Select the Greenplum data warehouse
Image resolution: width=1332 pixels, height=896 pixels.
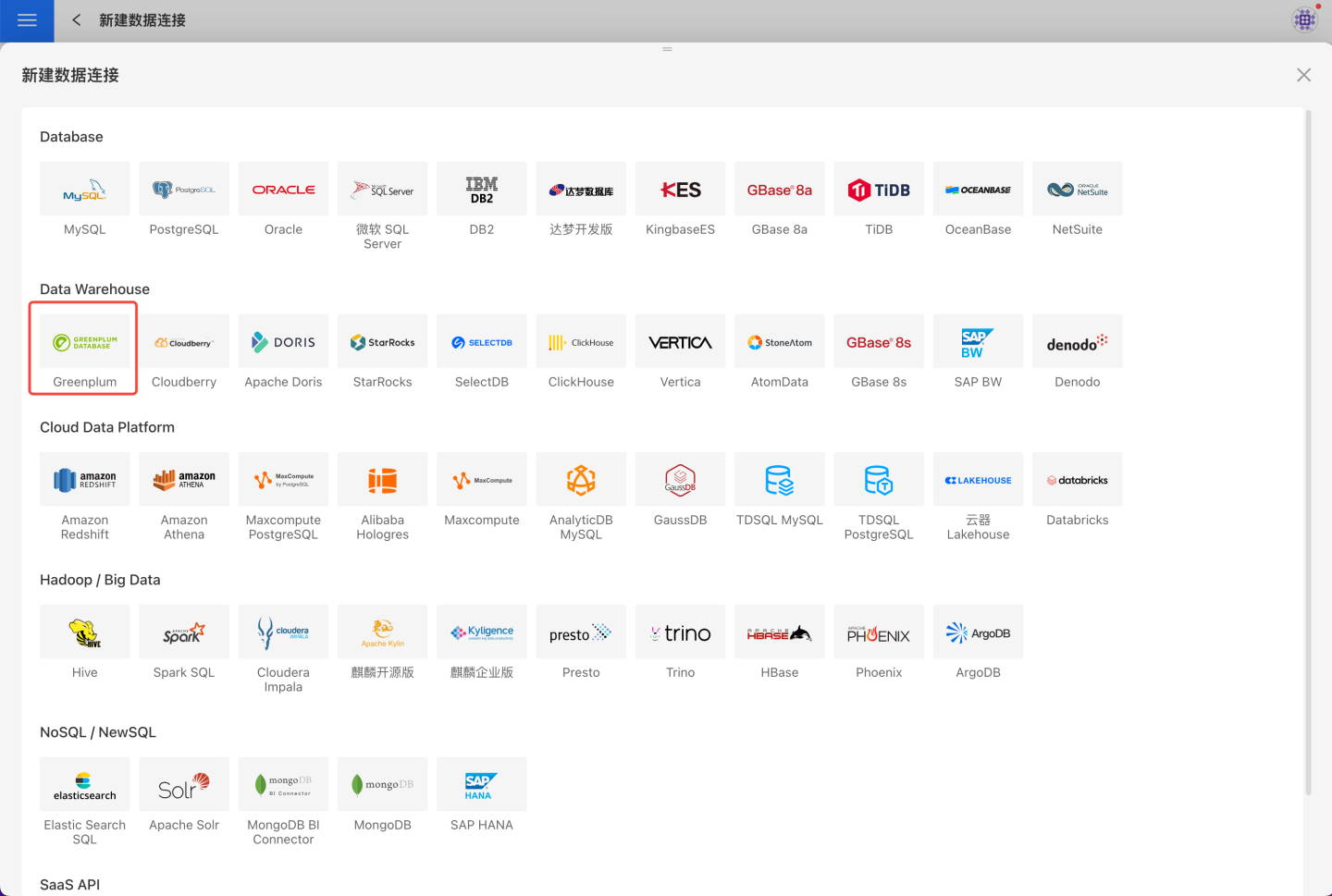(x=84, y=343)
